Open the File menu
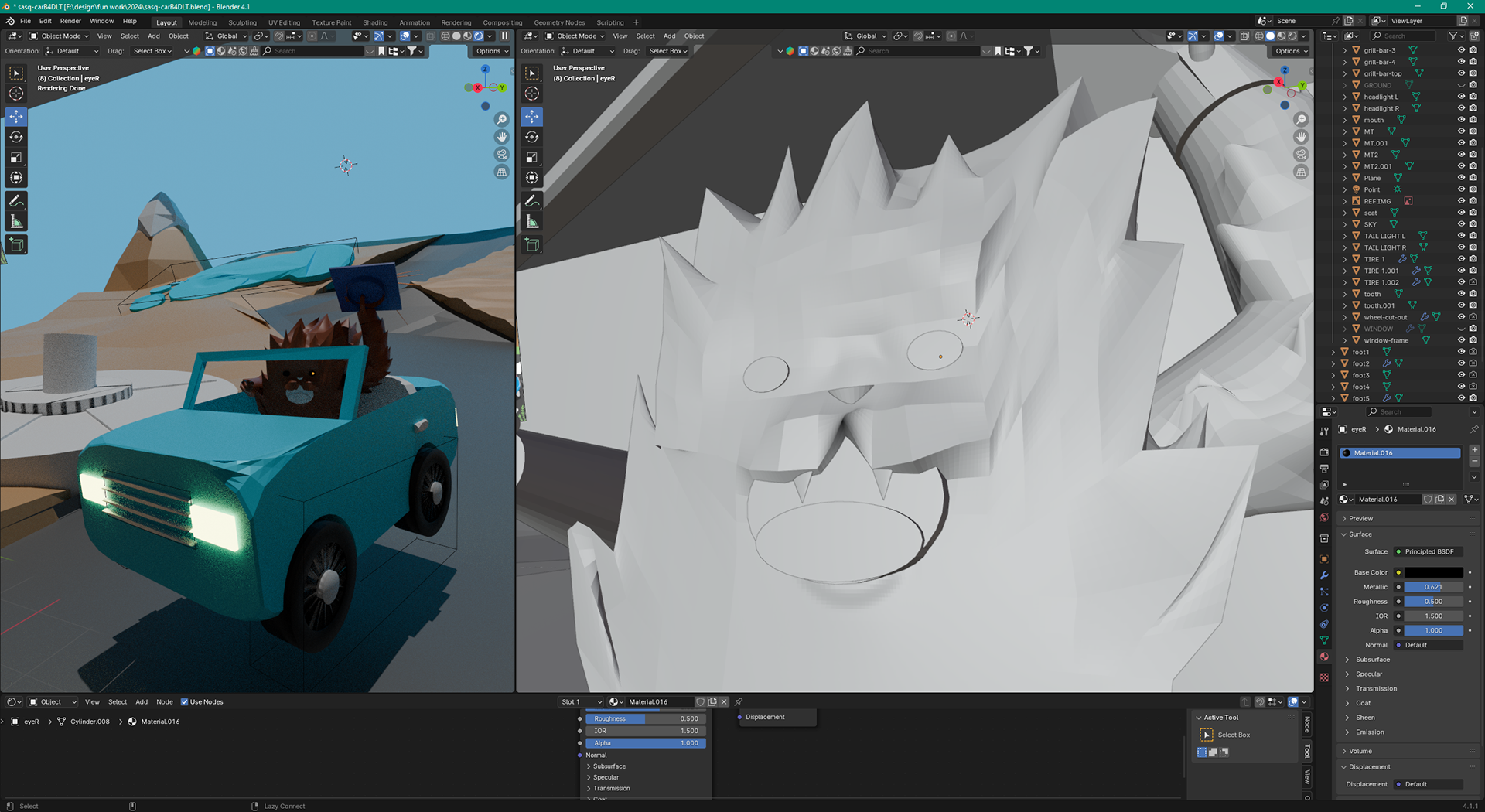1485x812 pixels. click(26, 21)
